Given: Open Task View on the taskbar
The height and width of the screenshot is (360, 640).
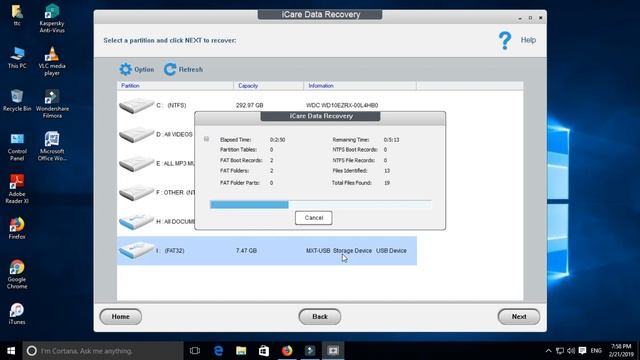Looking at the screenshot, I should tap(195, 351).
